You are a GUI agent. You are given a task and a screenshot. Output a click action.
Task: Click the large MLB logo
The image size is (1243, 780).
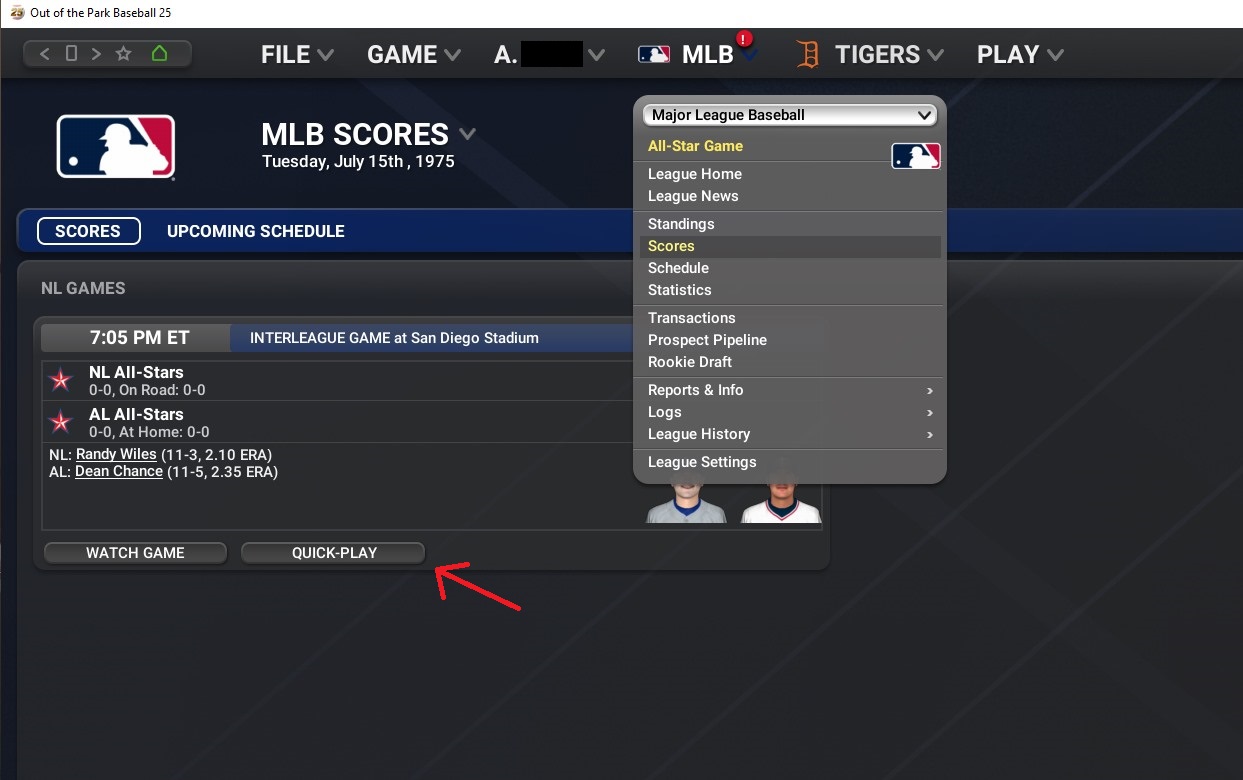point(116,147)
